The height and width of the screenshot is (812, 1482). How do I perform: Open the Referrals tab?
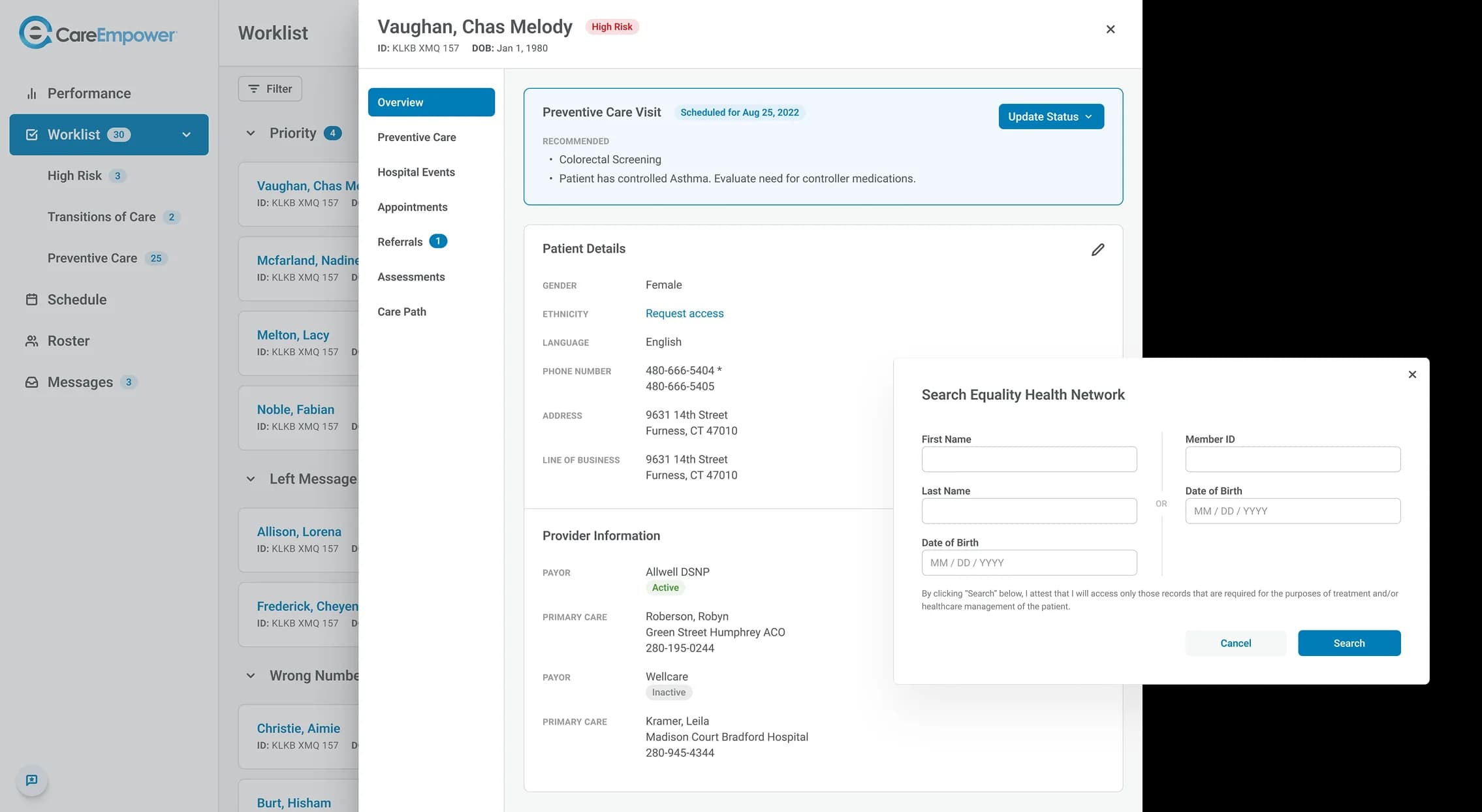point(400,242)
